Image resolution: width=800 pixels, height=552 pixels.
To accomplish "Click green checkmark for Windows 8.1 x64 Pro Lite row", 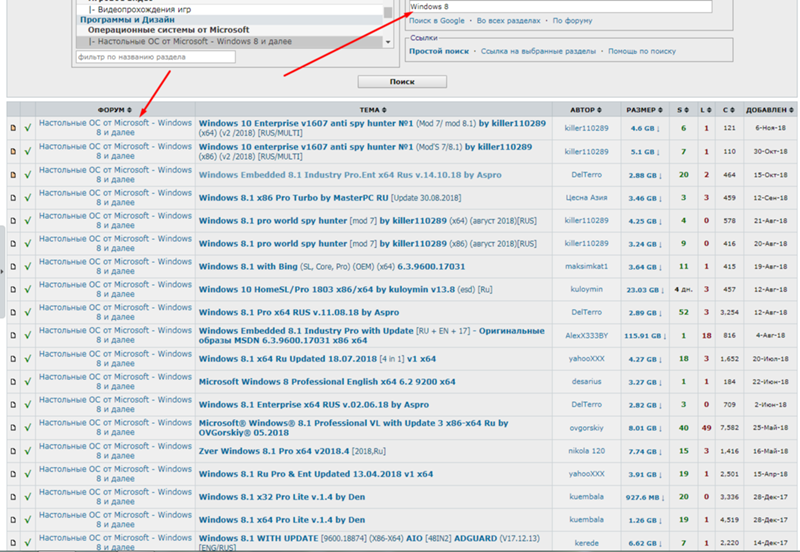I will pyautogui.click(x=28, y=520).
